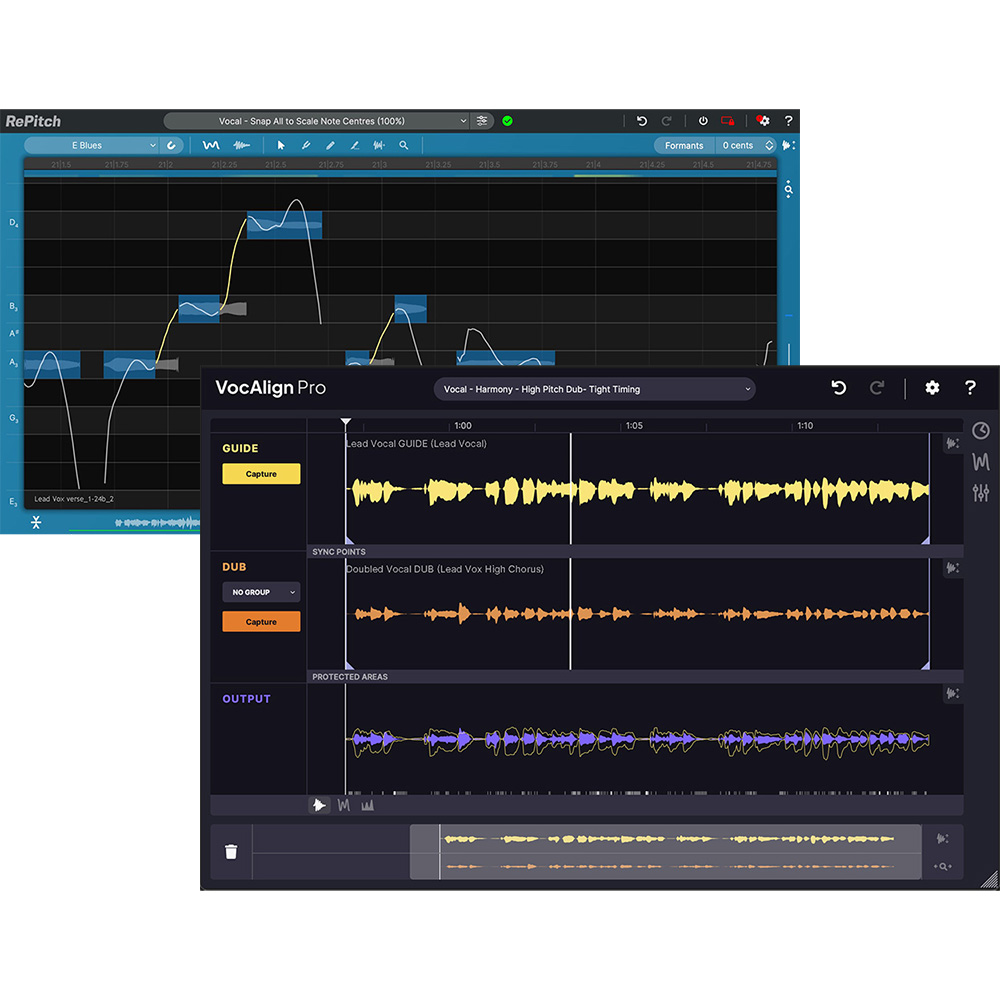This screenshot has width=1000, height=1000.
Task: Click the trash delete icon in VocAlign
Action: 231,851
